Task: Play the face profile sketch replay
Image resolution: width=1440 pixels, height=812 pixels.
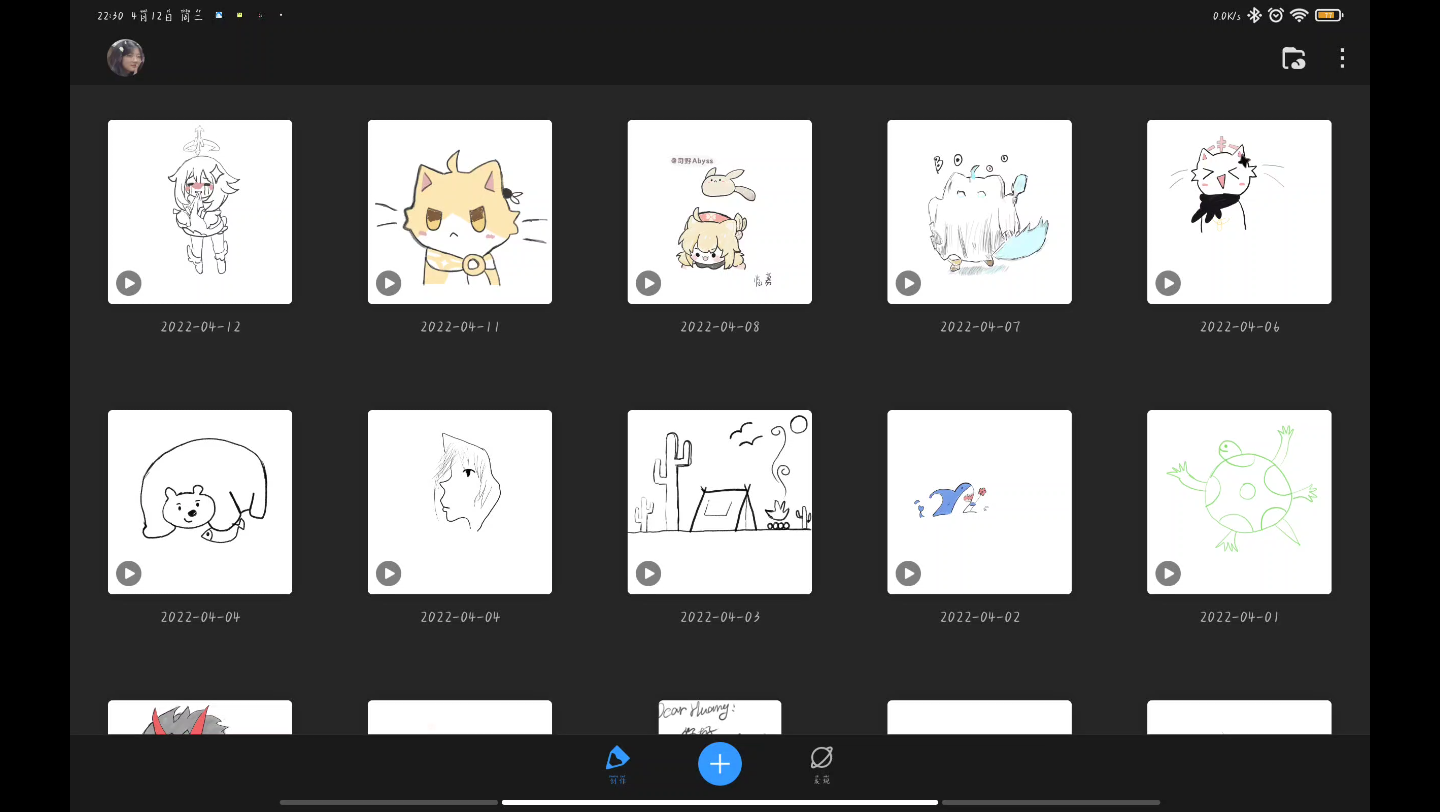Action: (x=389, y=573)
